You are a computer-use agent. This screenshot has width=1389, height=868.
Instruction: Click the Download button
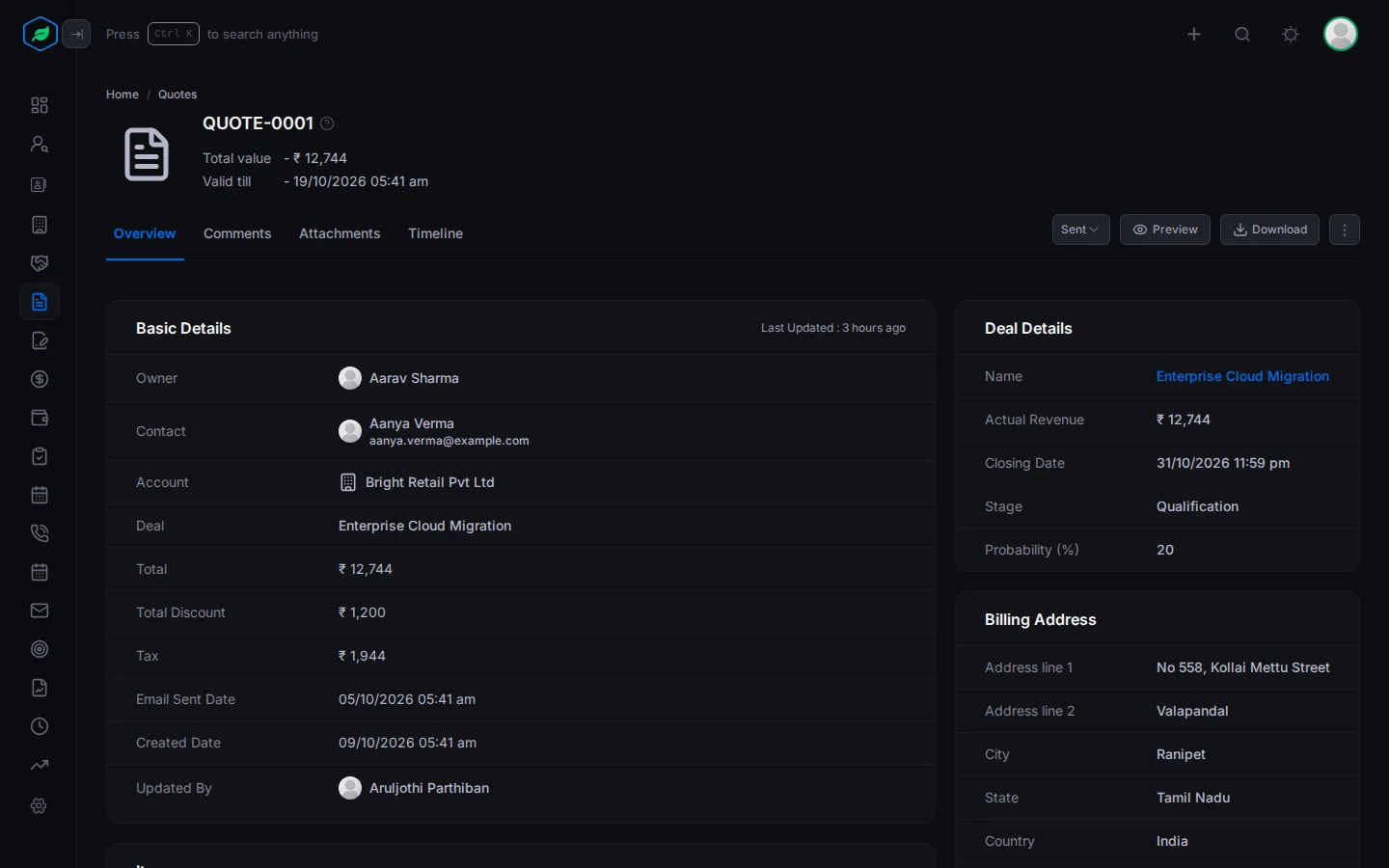[1269, 230]
